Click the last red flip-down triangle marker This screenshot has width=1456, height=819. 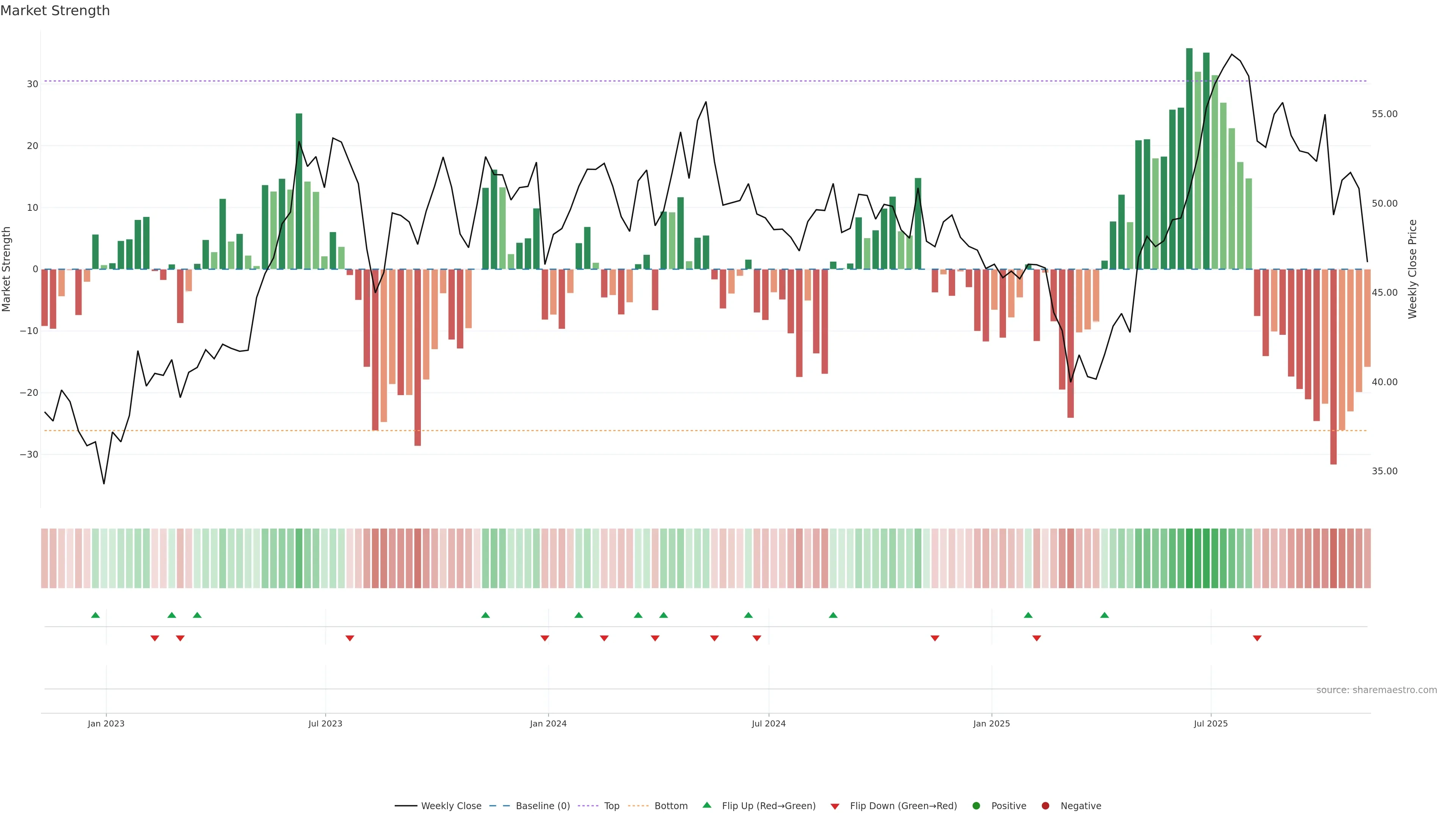(1257, 638)
